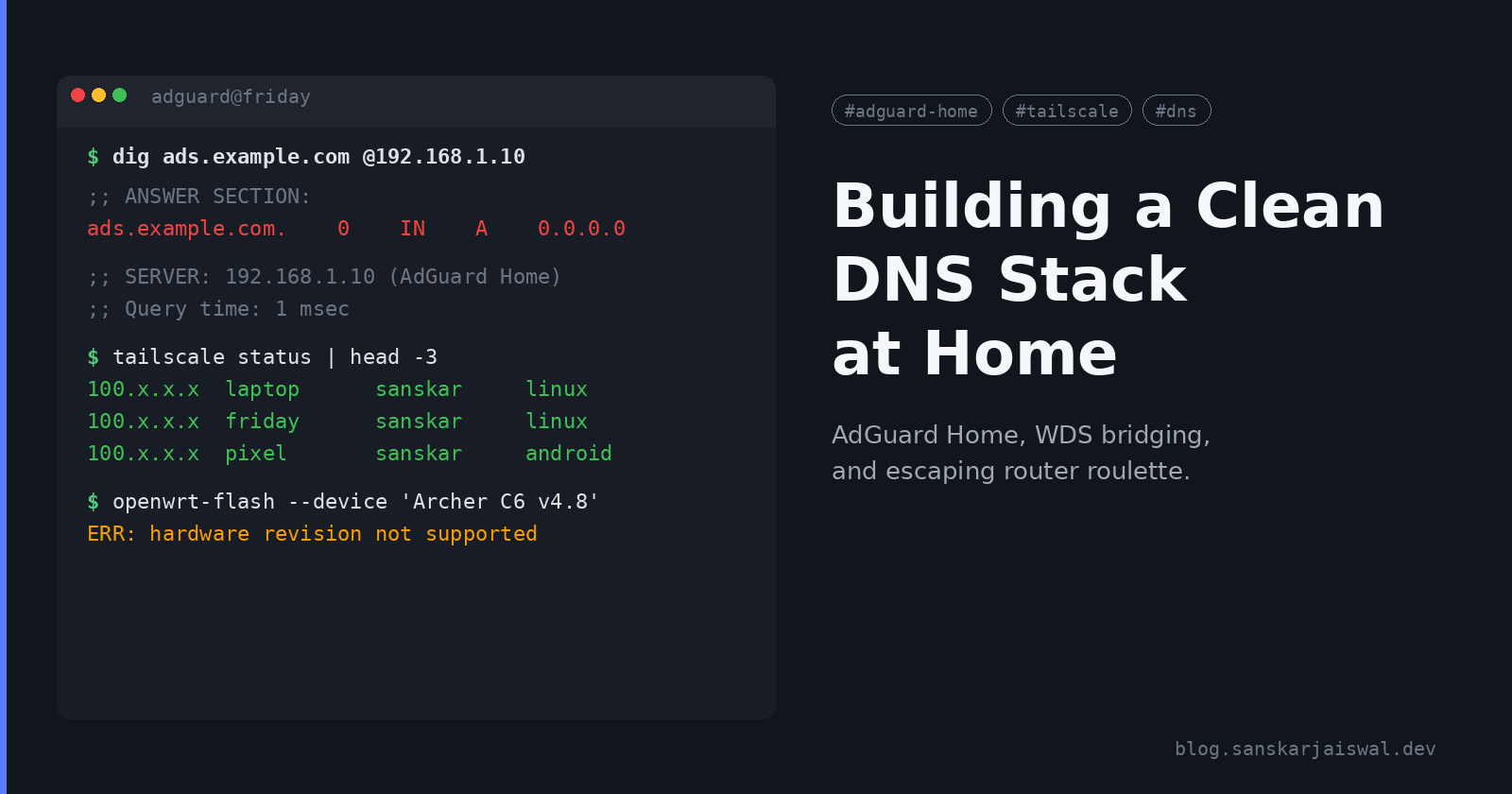This screenshot has width=1512, height=794.
Task: Open the blog.sanskarjaiswal.dev link
Action: click(1305, 749)
